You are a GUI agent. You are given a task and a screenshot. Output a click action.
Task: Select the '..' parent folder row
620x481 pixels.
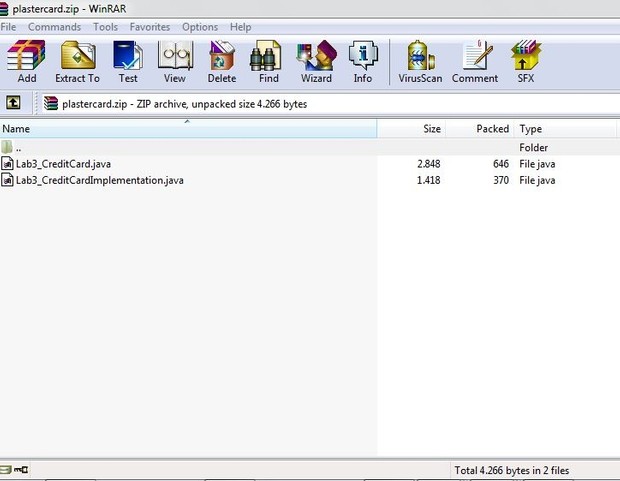(310, 147)
